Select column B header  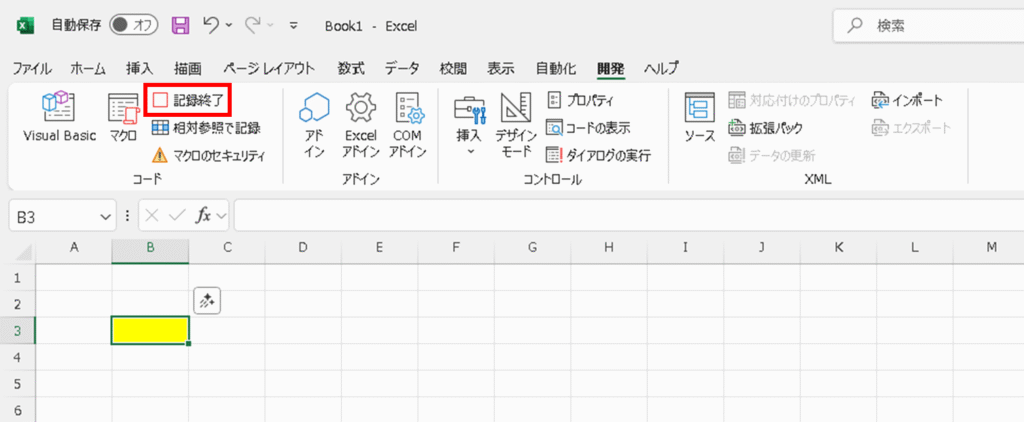(150, 248)
